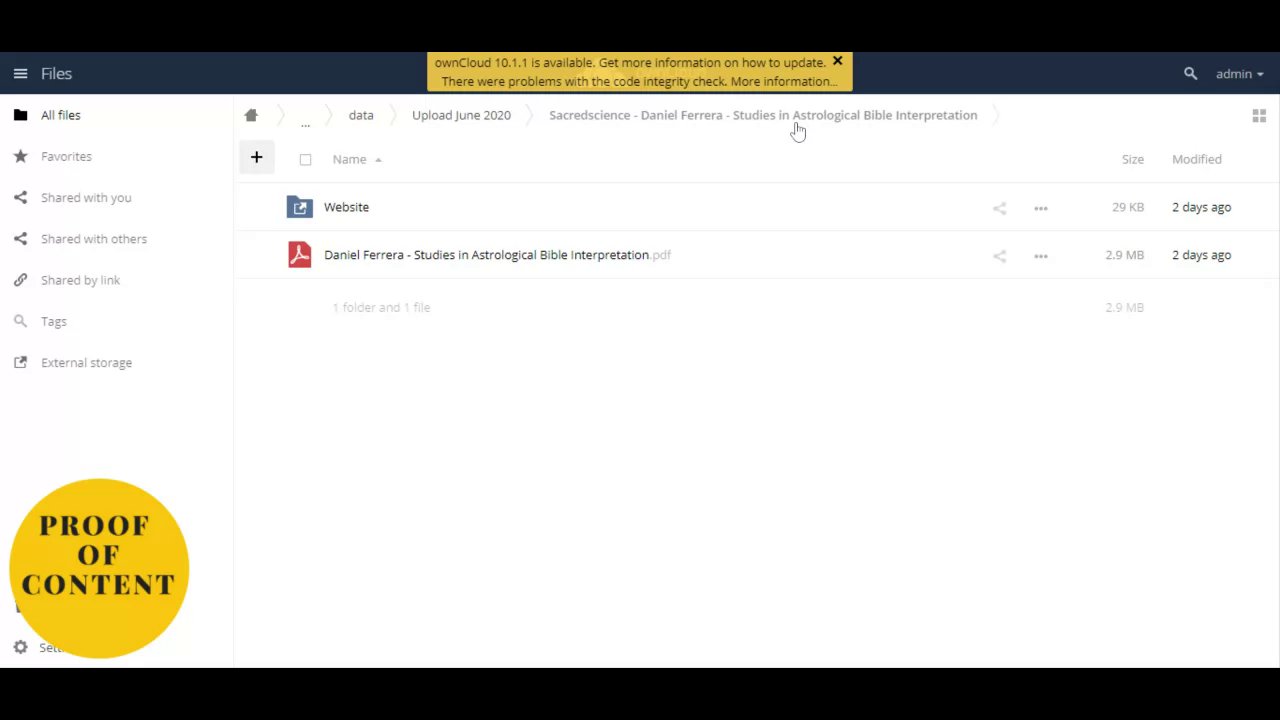
Task: Click the PDF file icon
Action: (x=299, y=255)
